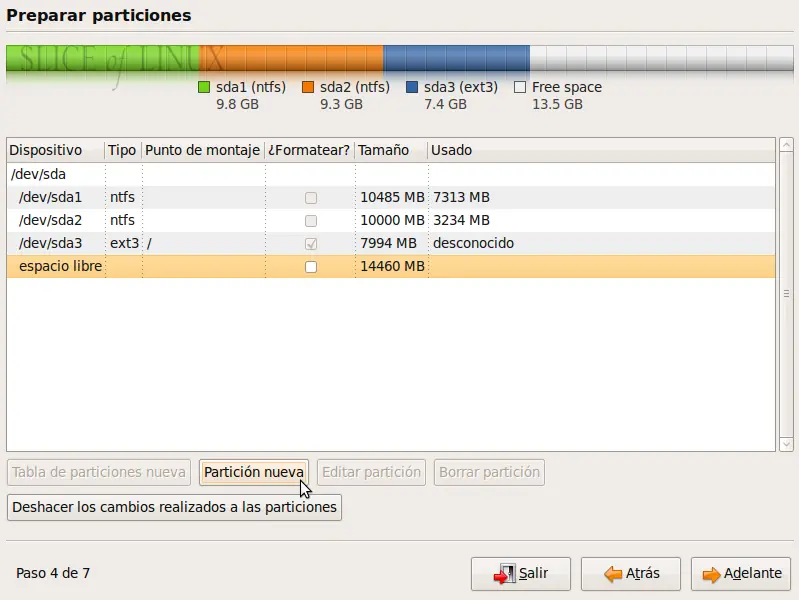The image size is (799, 600).
Task: Click the green sda1 segment in the disk bar
Action: [102, 58]
